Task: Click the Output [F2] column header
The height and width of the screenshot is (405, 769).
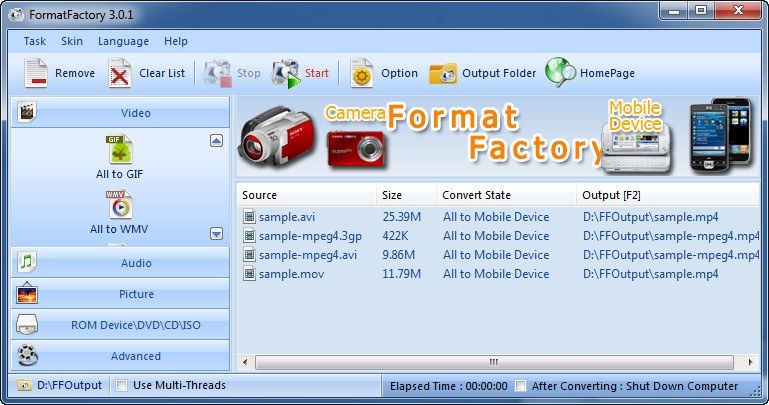Action: point(667,195)
